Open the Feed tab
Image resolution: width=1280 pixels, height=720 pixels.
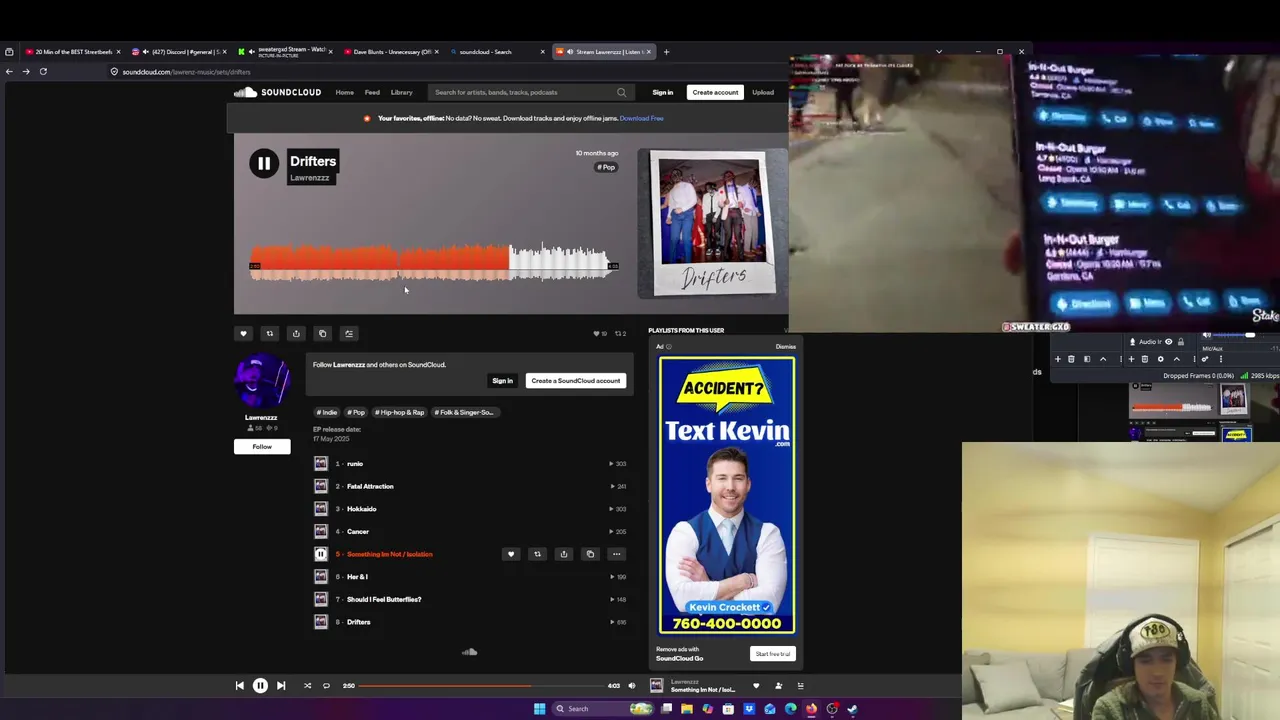372,92
